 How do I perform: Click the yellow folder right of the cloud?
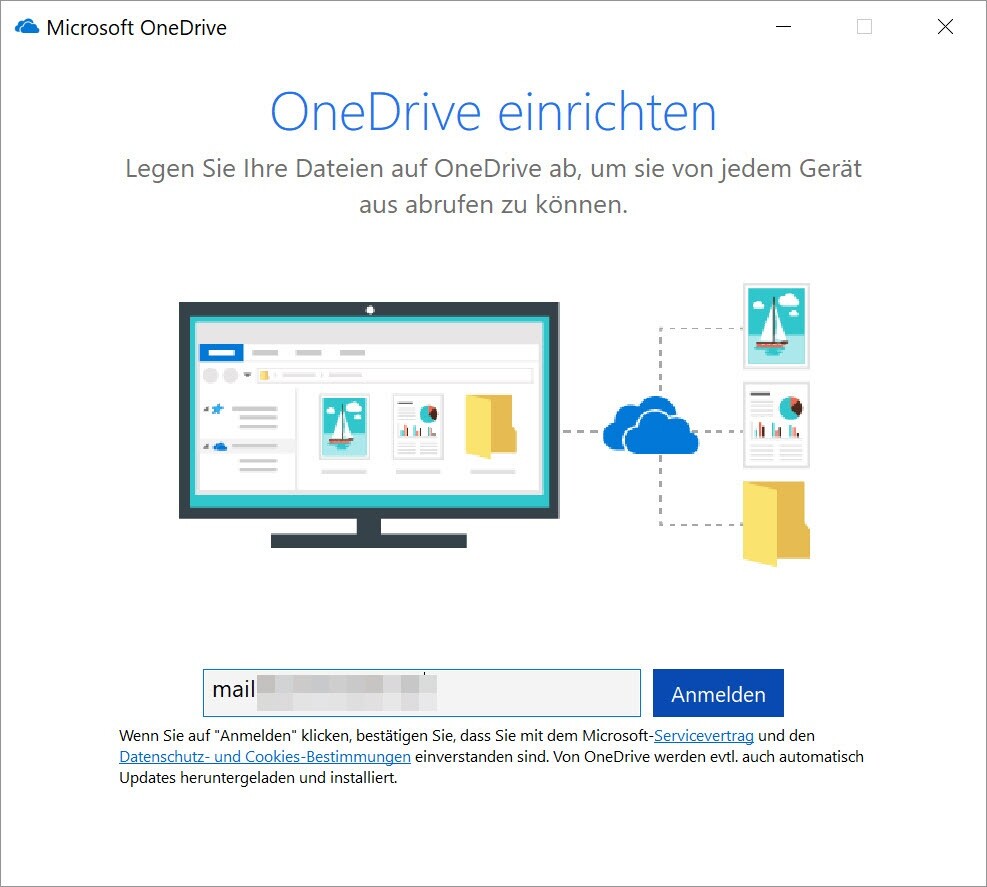[776, 523]
